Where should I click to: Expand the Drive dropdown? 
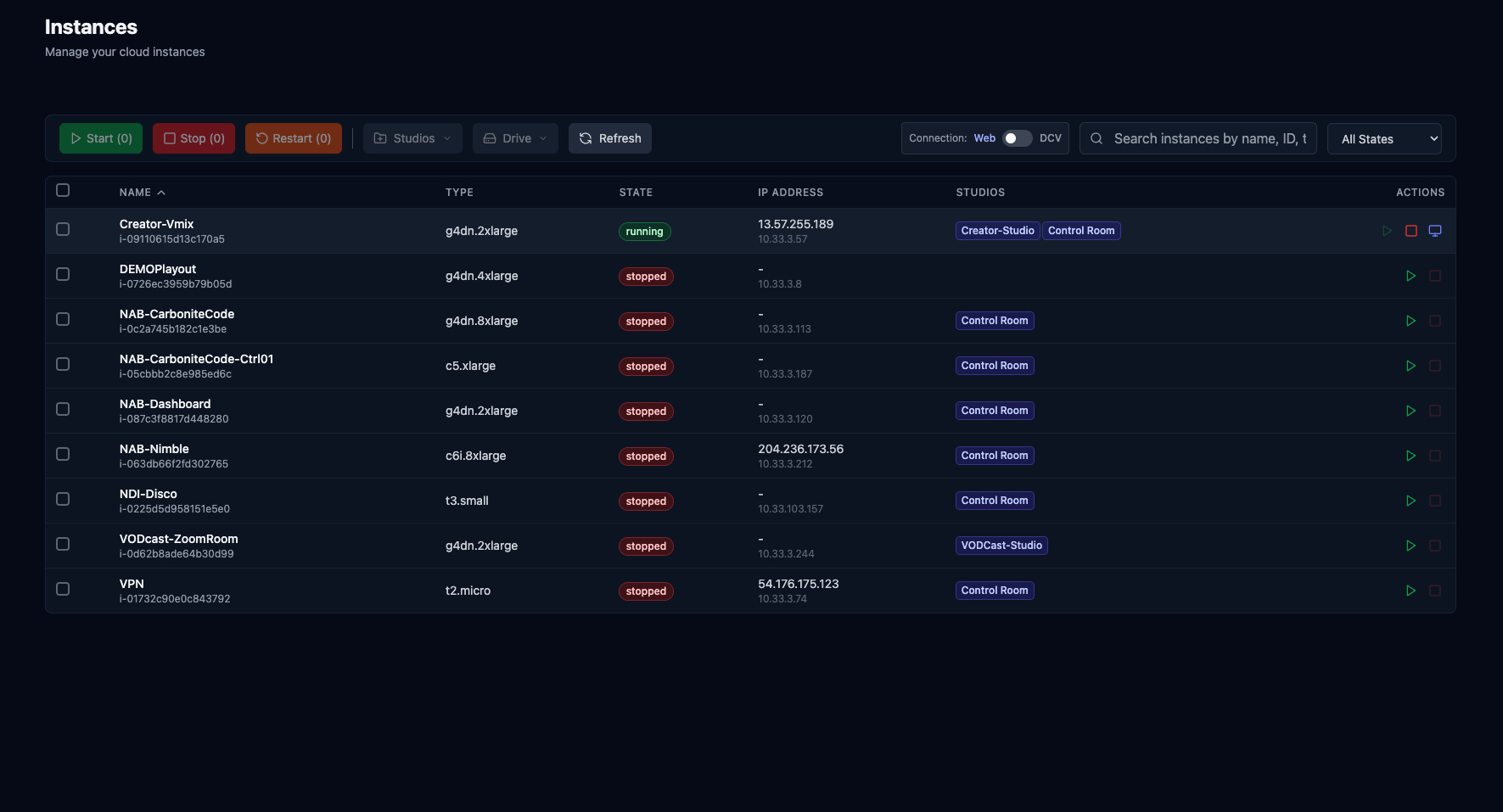(514, 137)
